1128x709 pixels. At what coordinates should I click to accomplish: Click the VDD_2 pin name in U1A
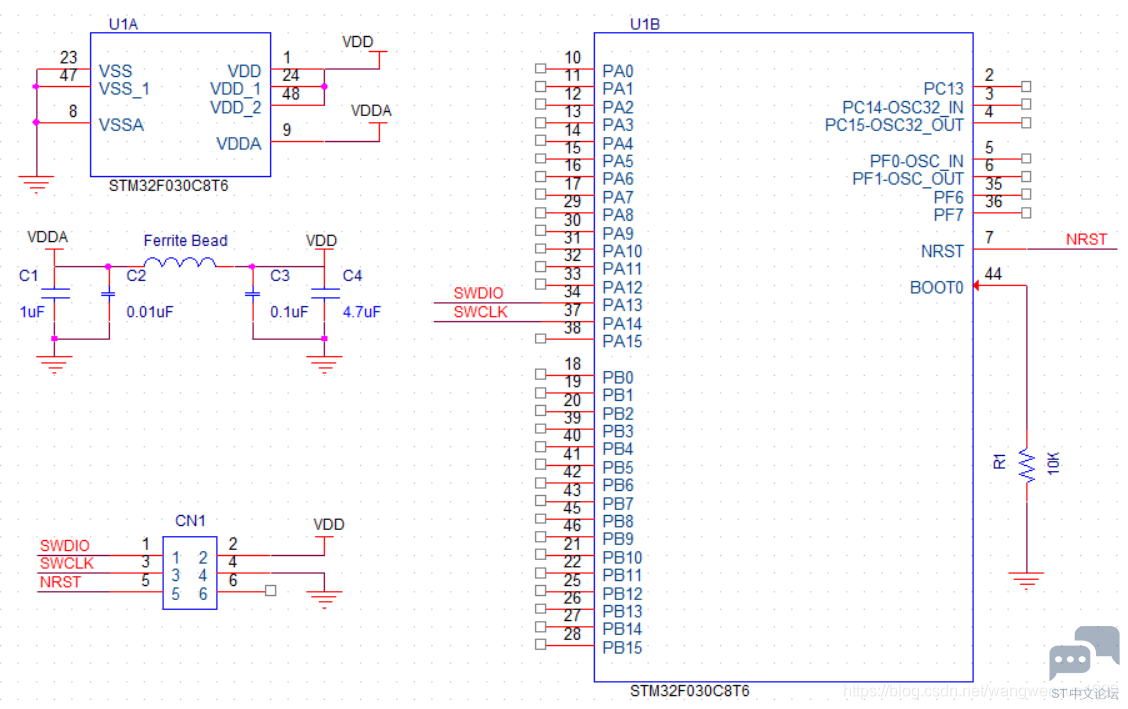coord(236,108)
